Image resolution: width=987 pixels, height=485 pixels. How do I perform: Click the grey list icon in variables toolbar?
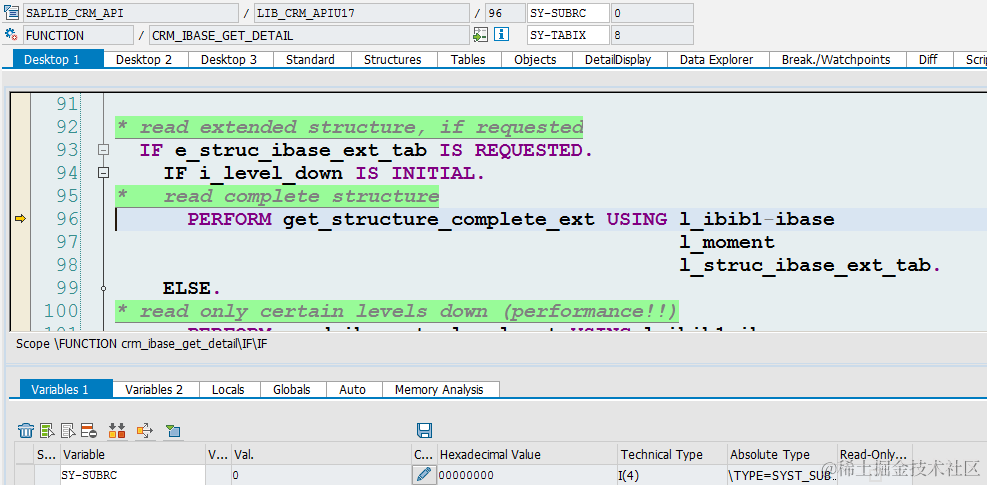tap(68, 431)
